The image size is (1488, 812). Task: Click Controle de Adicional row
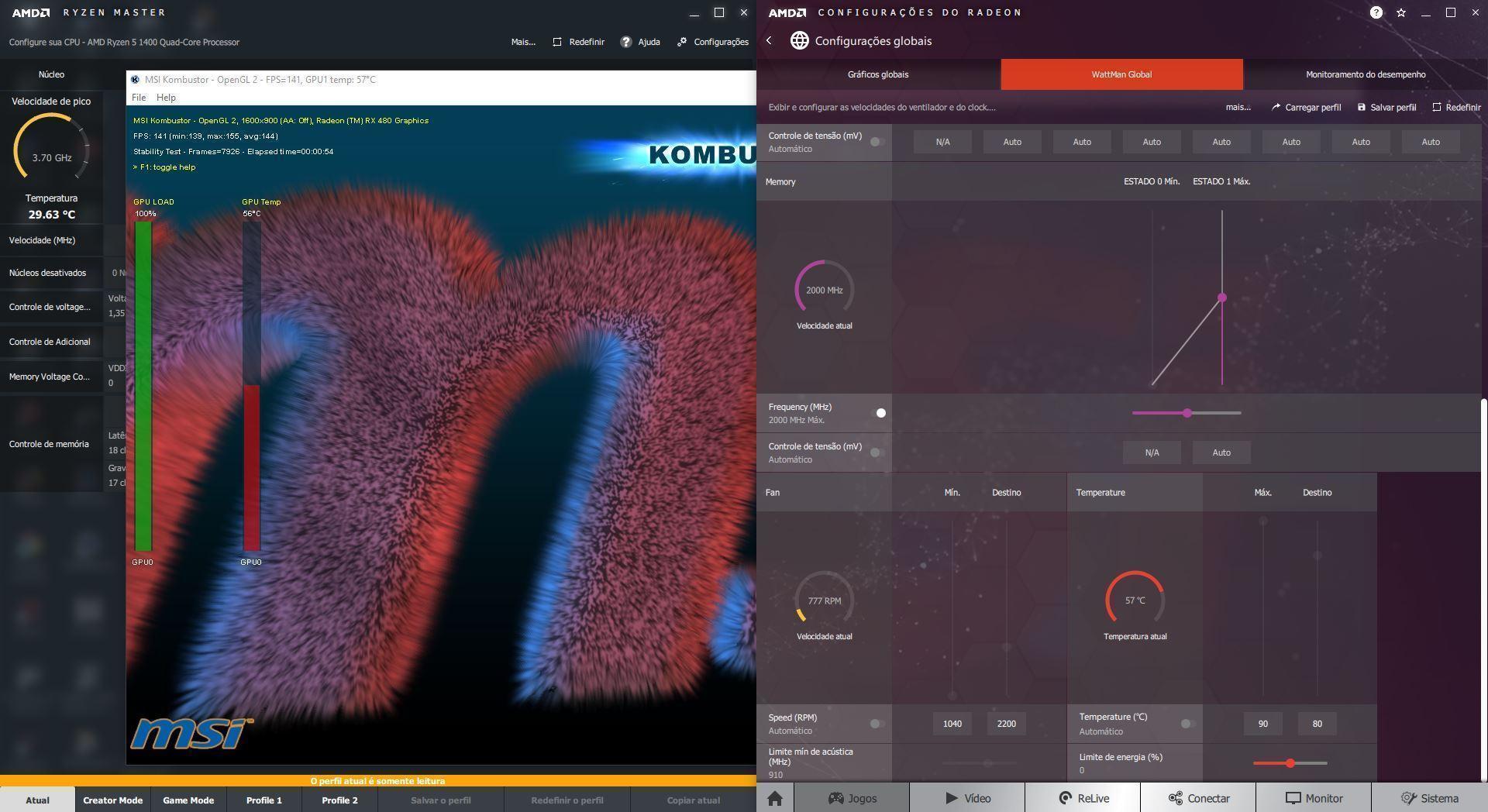[x=51, y=342]
